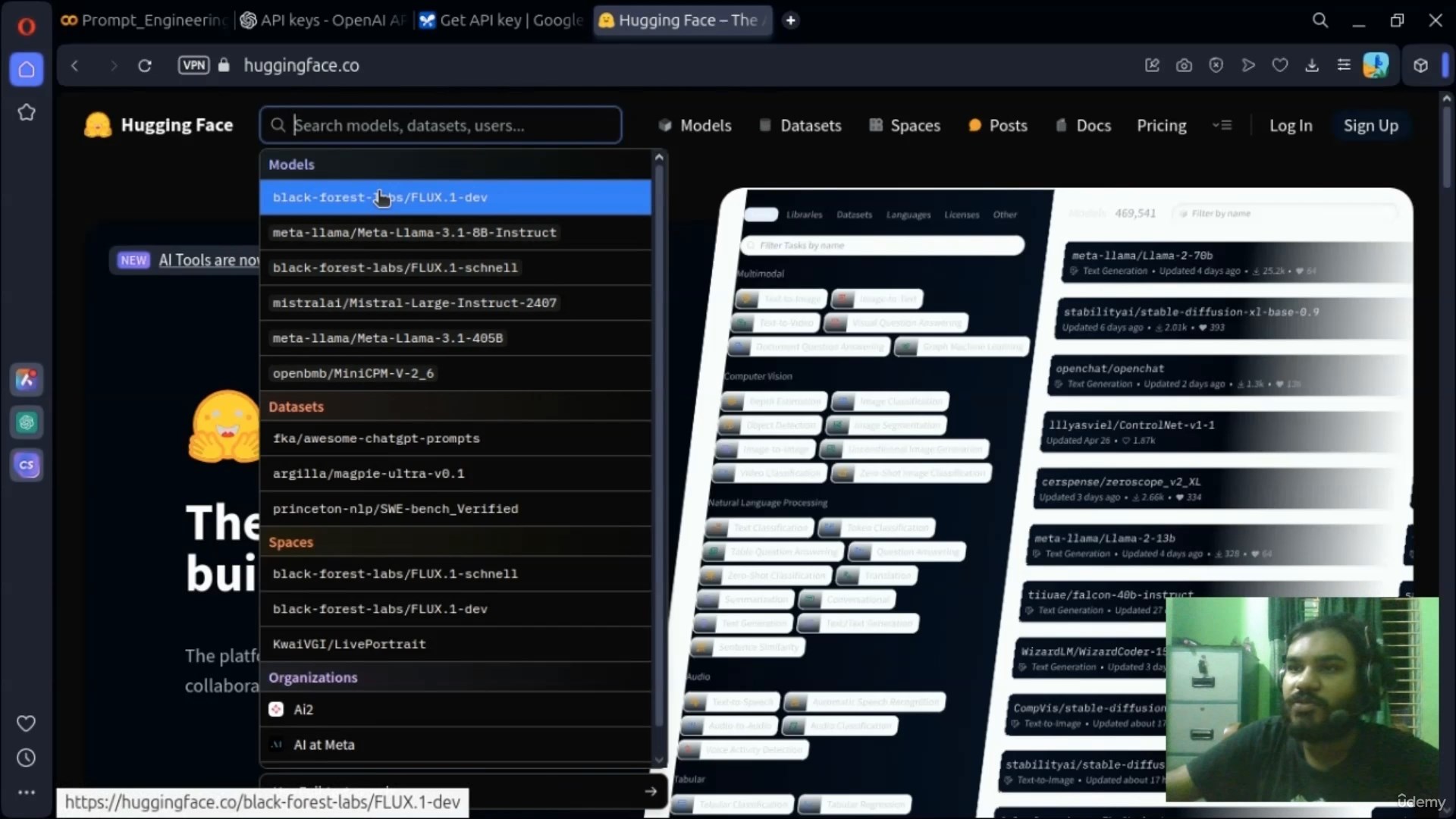Click the full-text search arrow button
Screen dimensions: 1456x819
[x=651, y=791]
